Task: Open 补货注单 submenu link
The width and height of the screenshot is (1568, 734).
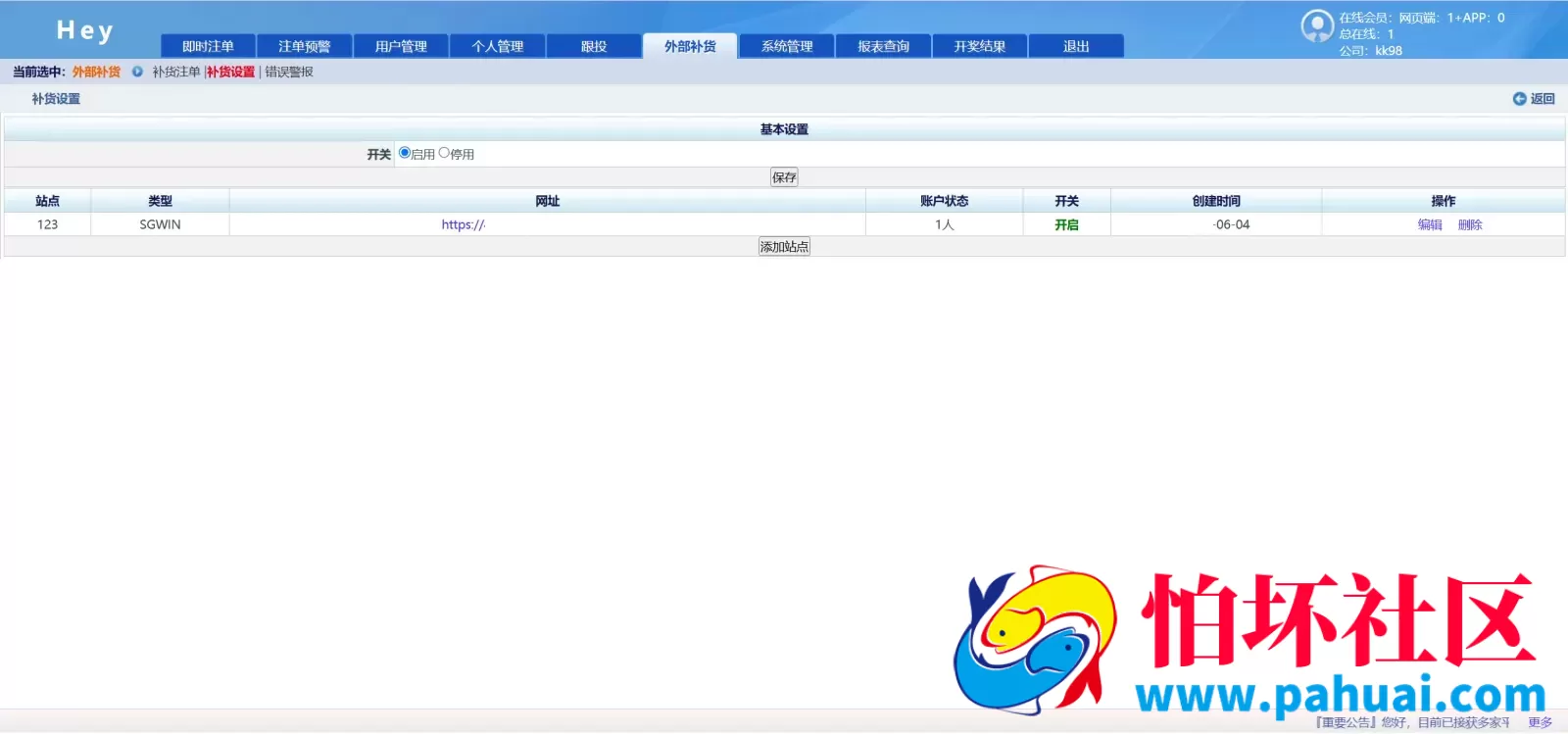Action: (x=176, y=72)
